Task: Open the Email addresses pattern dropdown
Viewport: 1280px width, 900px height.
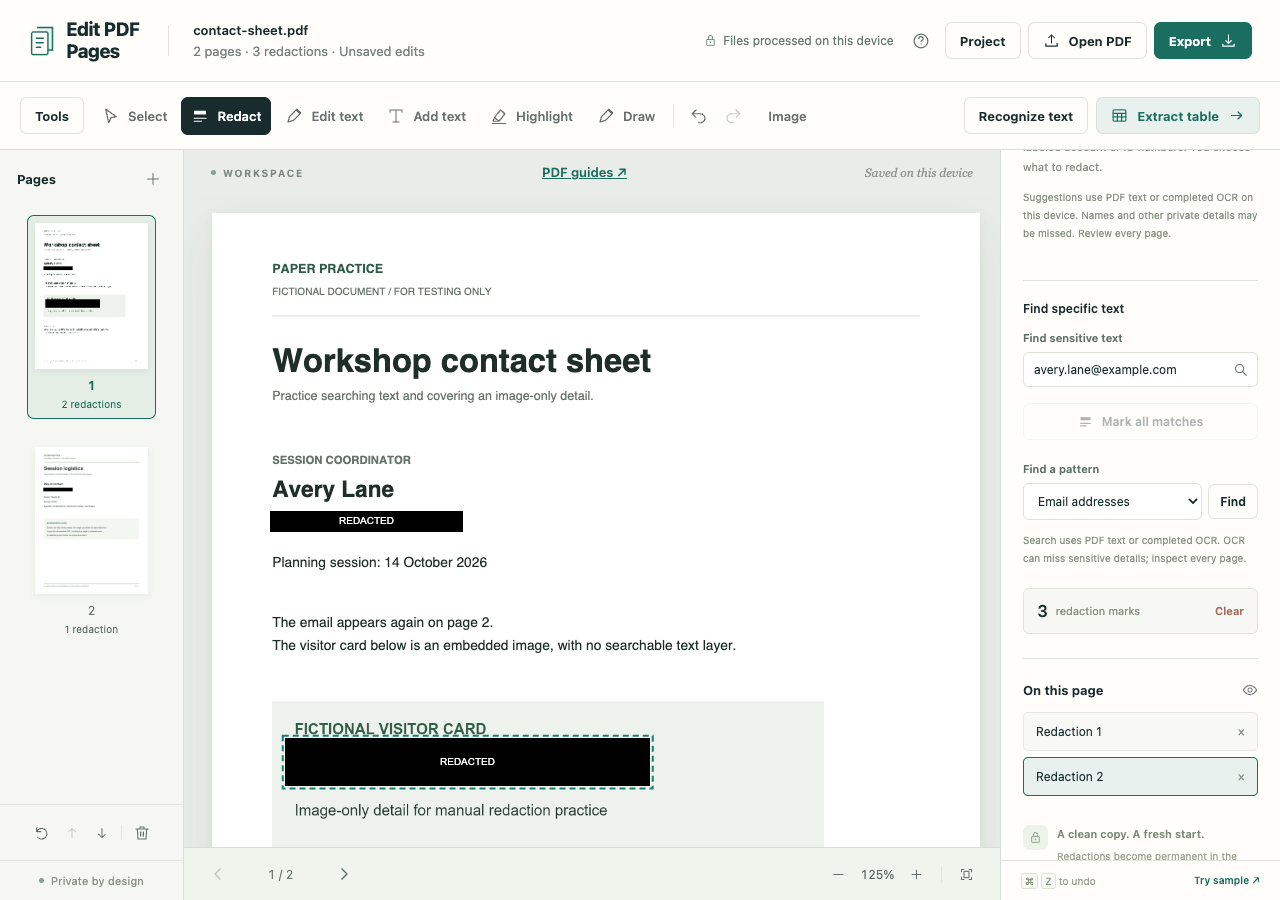Action: pos(1112,502)
